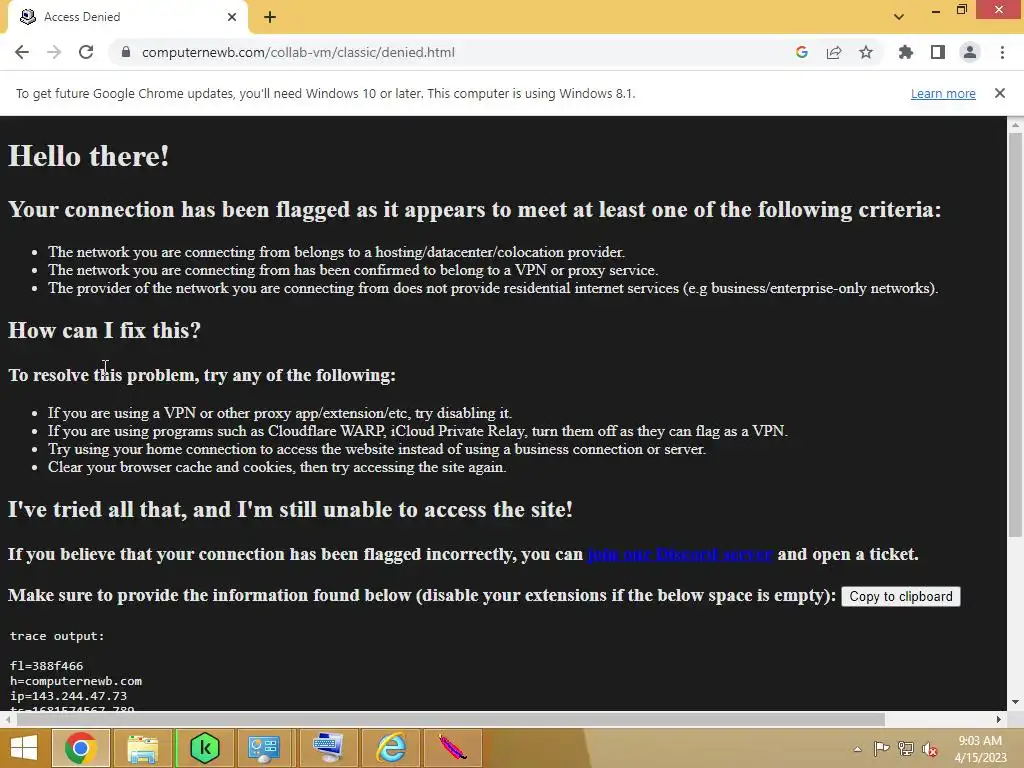Click the forward navigation arrow
The width and height of the screenshot is (1024, 768).
point(54,52)
